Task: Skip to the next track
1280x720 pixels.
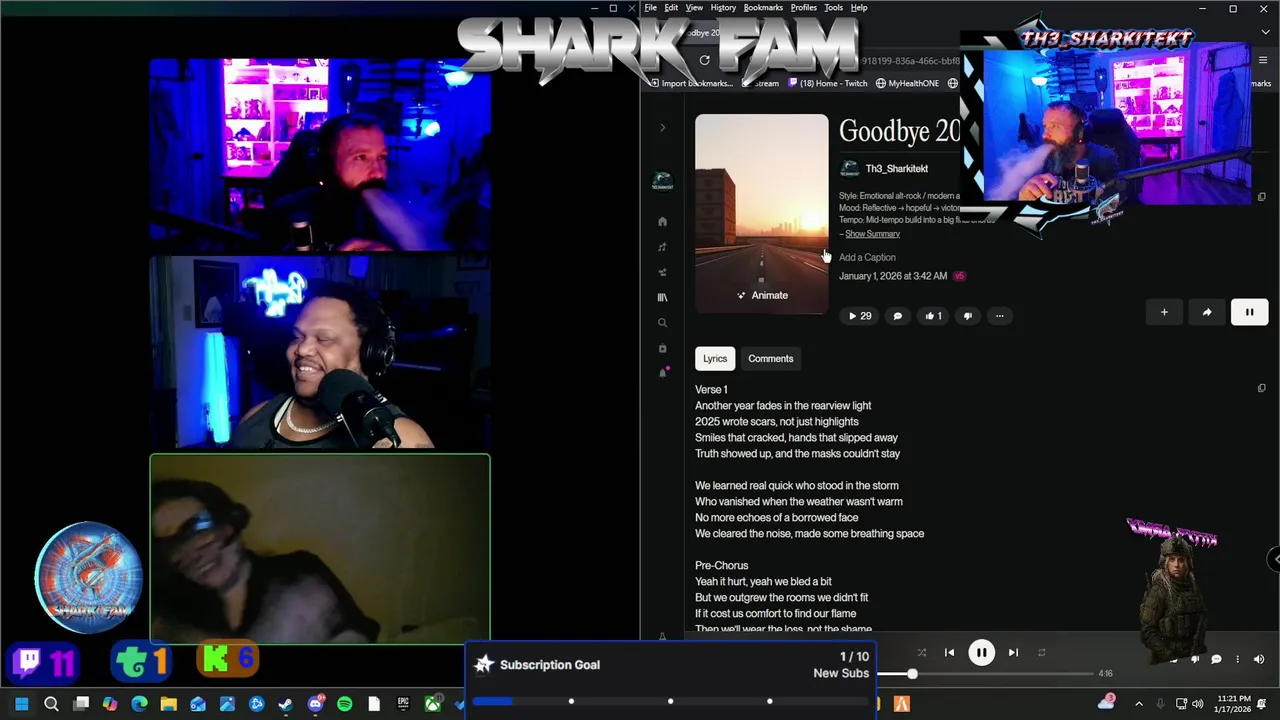Action: pyautogui.click(x=1013, y=653)
